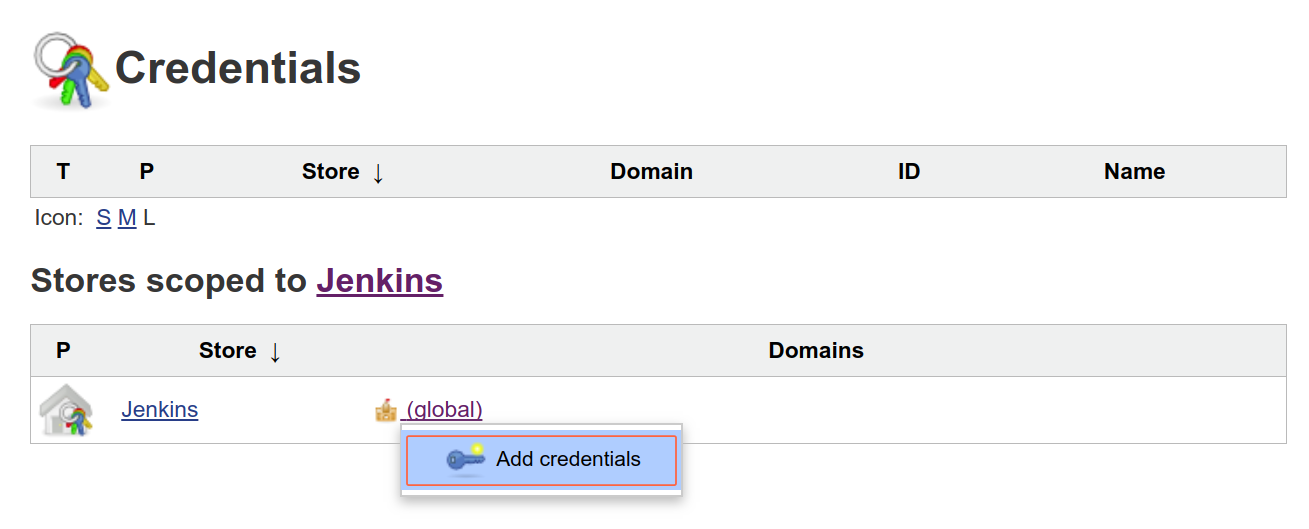
Task: Click the Jenkins store house icon
Action: tap(66, 410)
